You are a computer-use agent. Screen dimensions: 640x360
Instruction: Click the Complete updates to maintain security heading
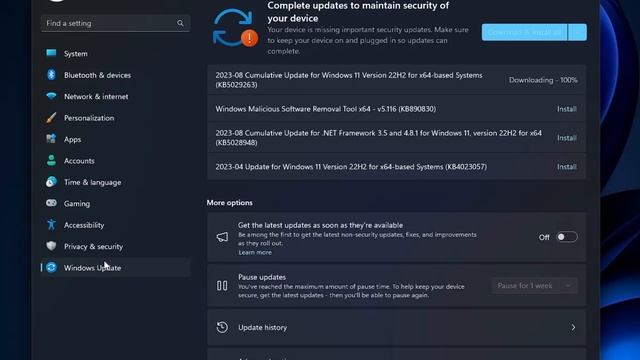pyautogui.click(x=358, y=12)
